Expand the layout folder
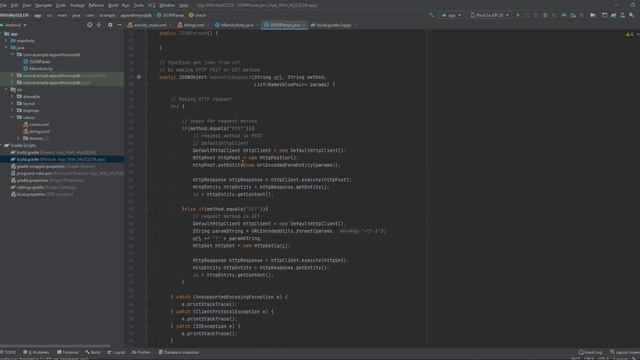The width and height of the screenshot is (640, 360). click(12, 103)
